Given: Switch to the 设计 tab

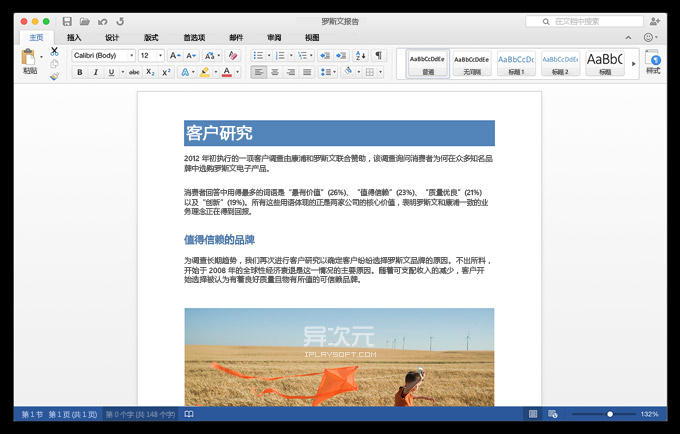Looking at the screenshot, I should coord(112,38).
